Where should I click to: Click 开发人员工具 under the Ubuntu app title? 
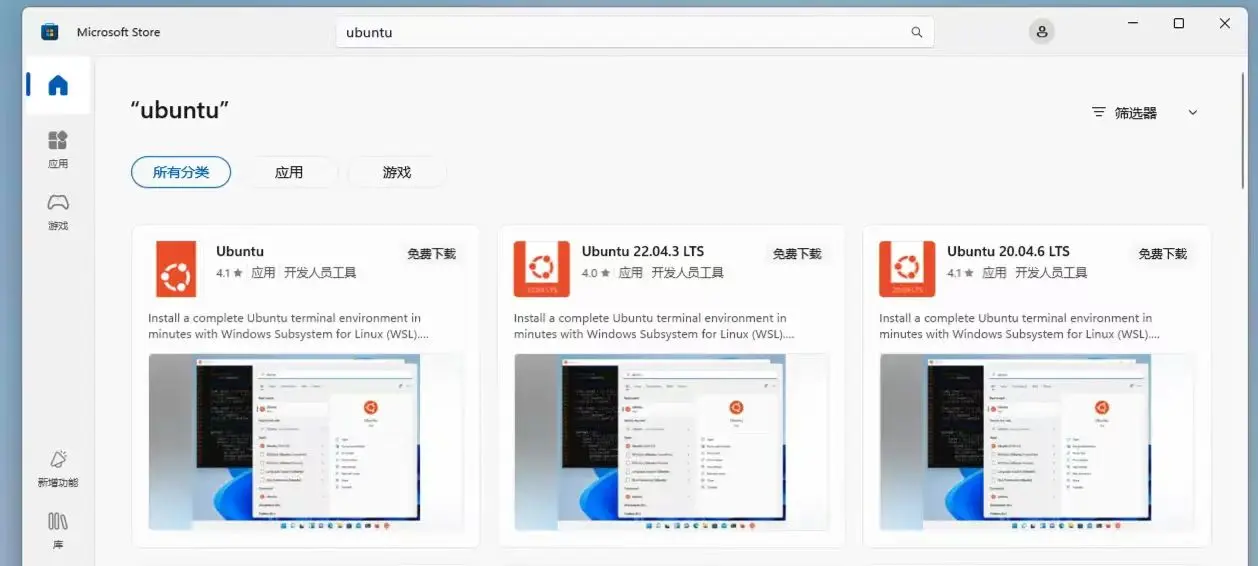coord(320,272)
